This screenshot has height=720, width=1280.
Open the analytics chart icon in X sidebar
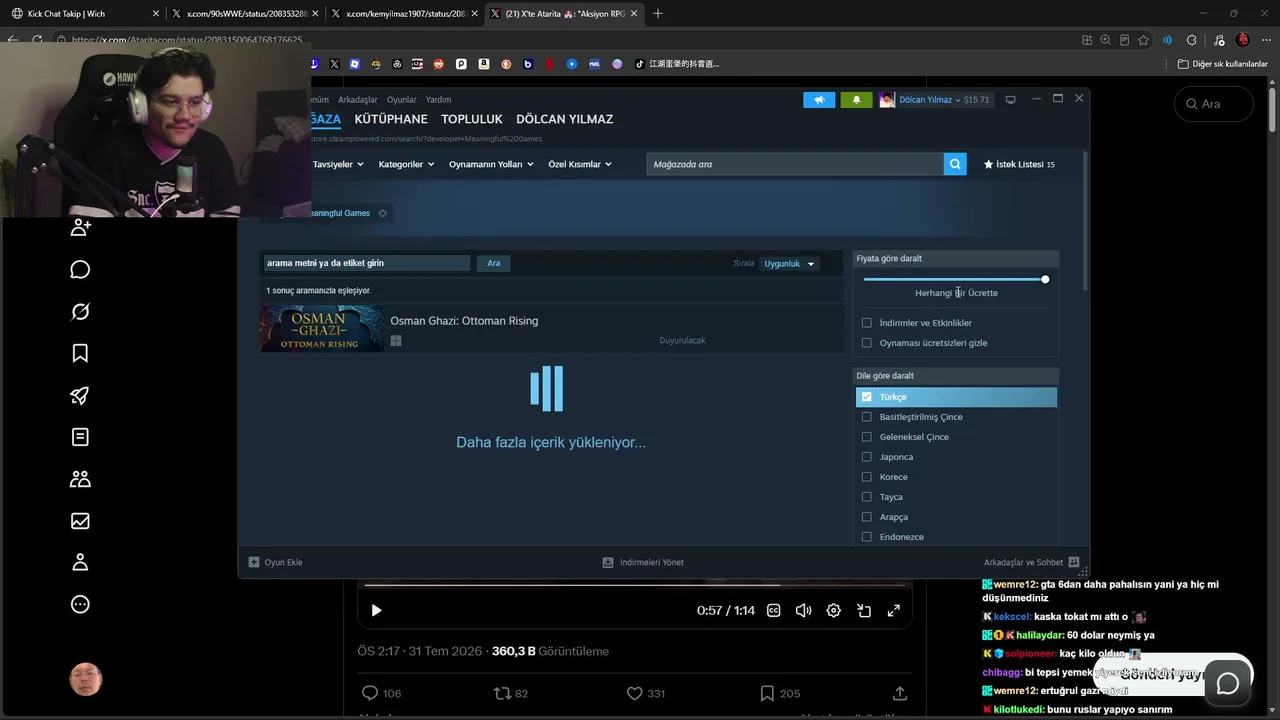(80, 521)
